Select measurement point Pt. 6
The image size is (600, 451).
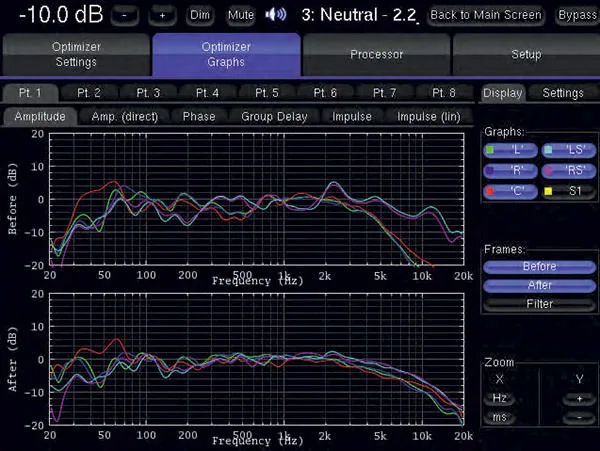[325, 93]
